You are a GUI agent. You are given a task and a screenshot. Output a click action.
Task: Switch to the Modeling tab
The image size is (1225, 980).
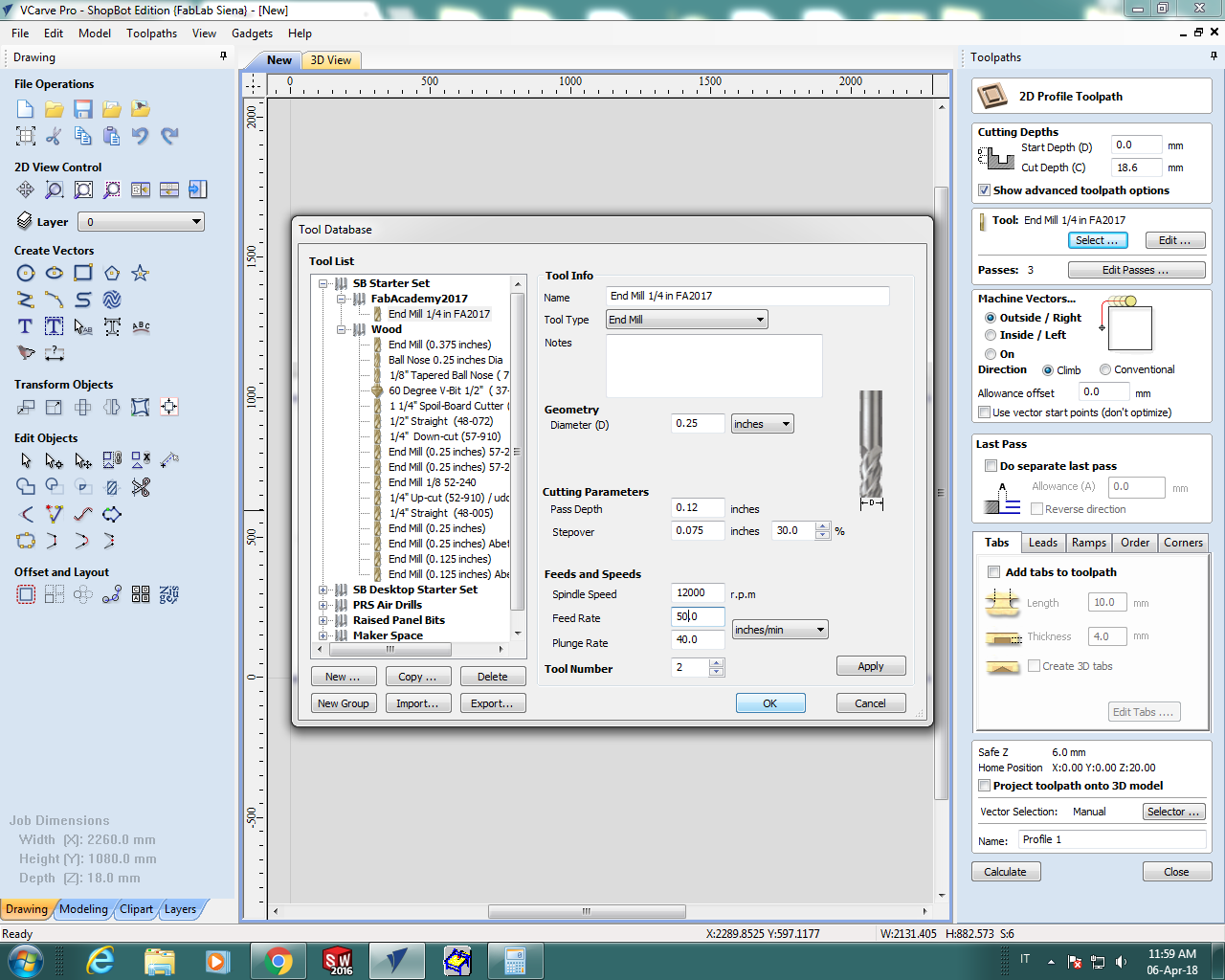(x=84, y=909)
